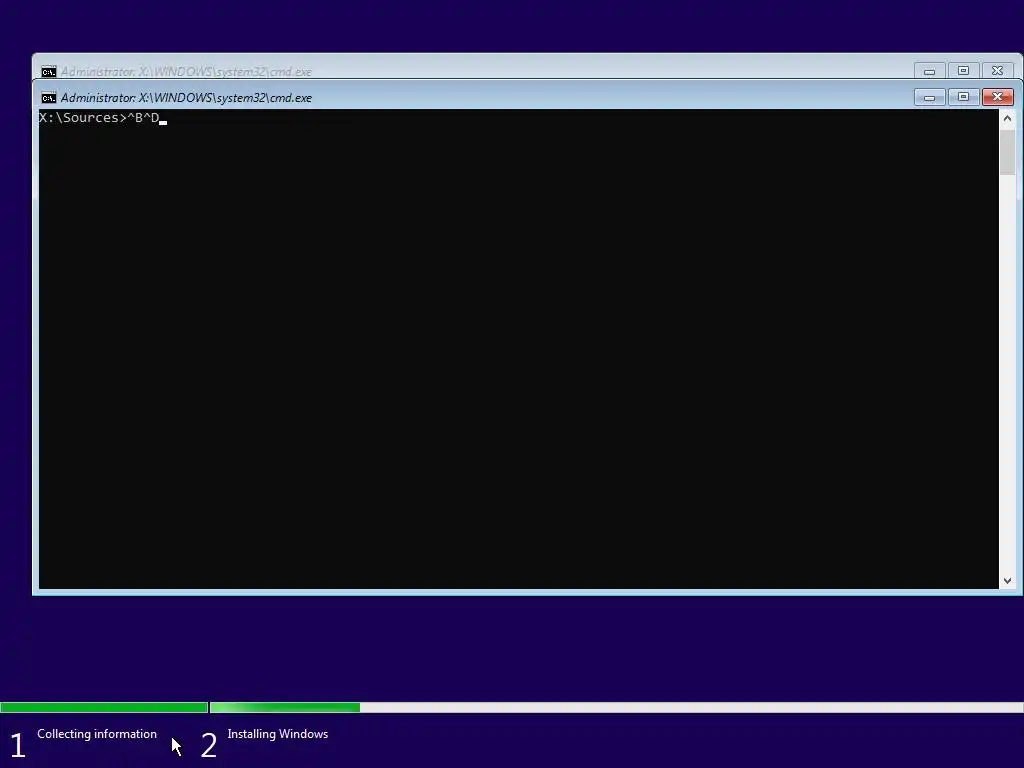Click the Installing Windows progress bar
Screen dimensions: 1024x768
point(616,707)
